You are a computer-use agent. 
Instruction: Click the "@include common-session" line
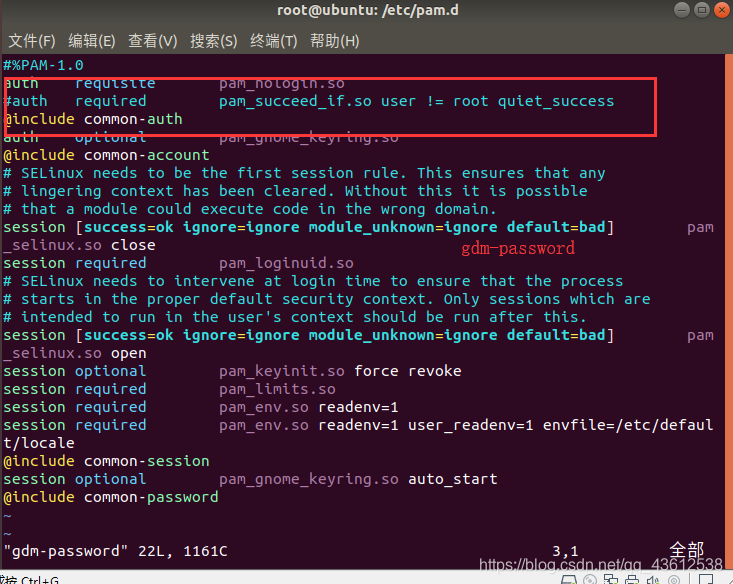click(106, 461)
